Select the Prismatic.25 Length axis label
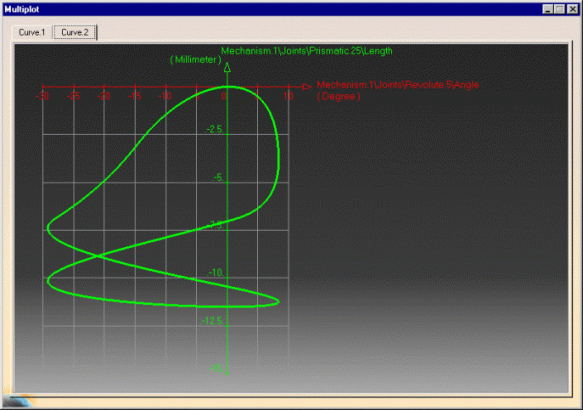The height and width of the screenshot is (410, 583). [x=307, y=51]
